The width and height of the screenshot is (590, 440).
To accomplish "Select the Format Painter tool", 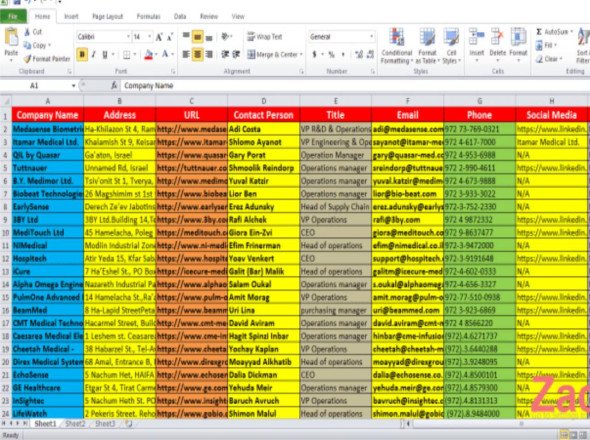I will 47,59.
